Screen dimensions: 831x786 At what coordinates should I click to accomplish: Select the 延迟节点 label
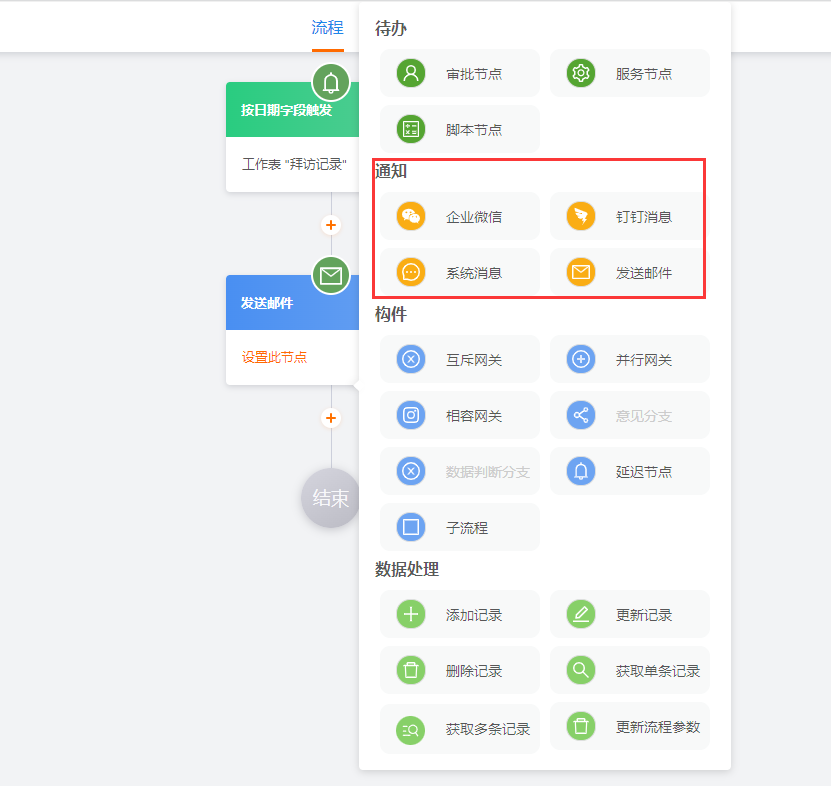(644, 472)
